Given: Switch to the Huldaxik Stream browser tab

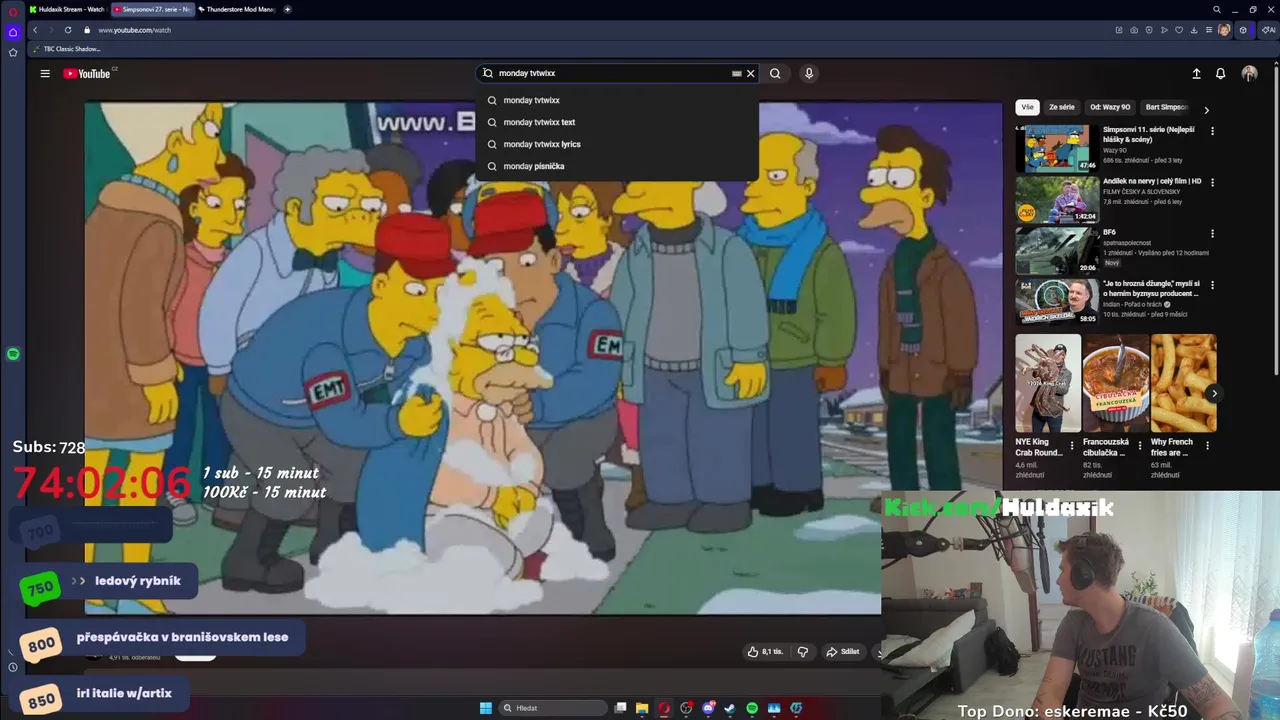Looking at the screenshot, I should tap(67, 9).
